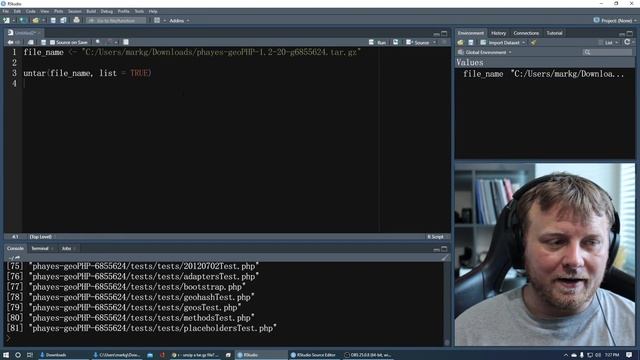Save current document with main toolbar disk
Viewport: 640px width, 360px height.
pos(53,20)
